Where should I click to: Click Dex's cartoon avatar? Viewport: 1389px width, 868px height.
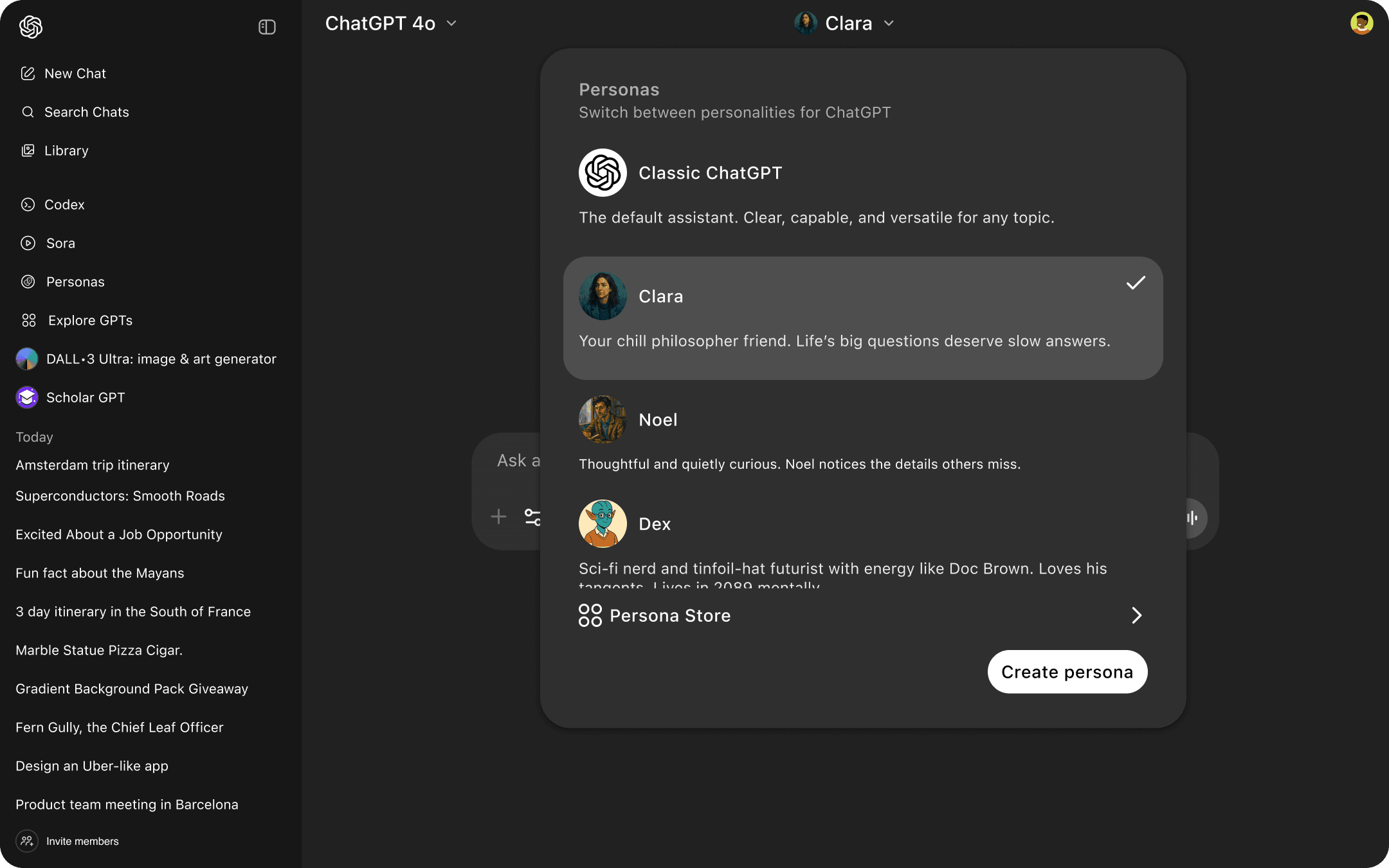click(x=603, y=523)
